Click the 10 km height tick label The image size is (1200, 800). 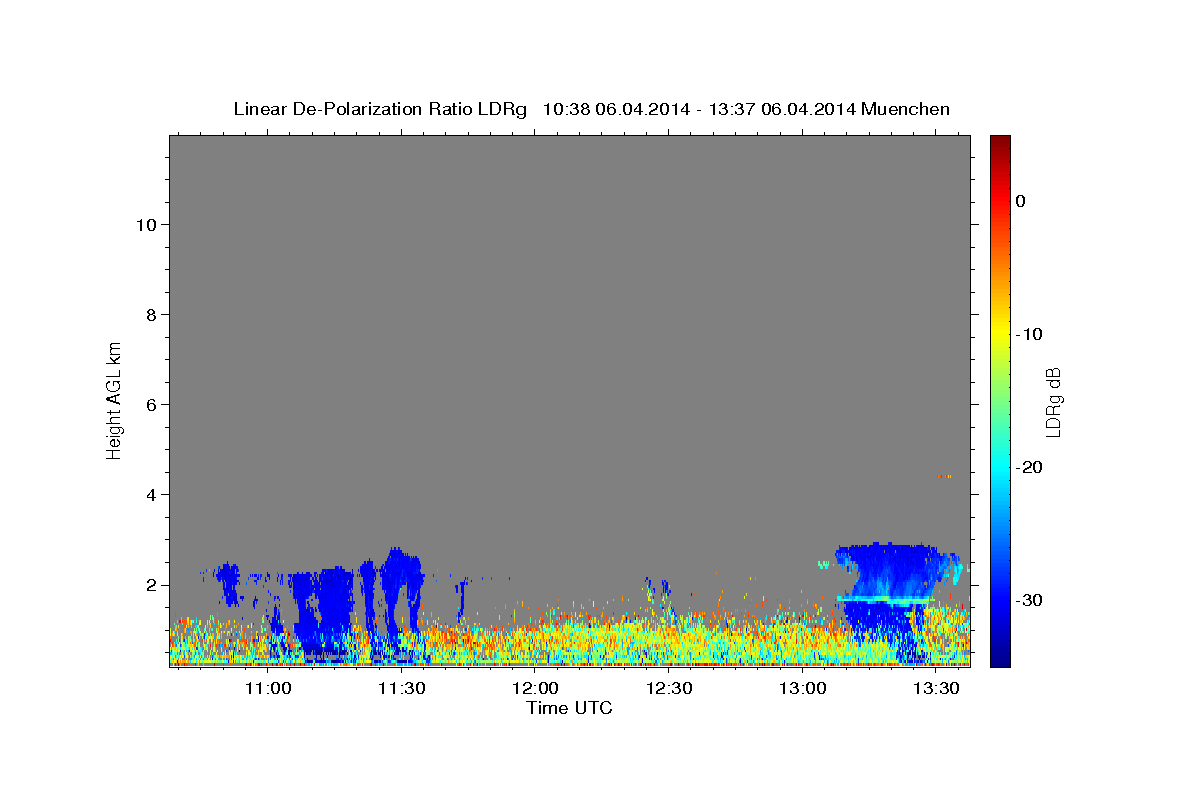[x=144, y=224]
